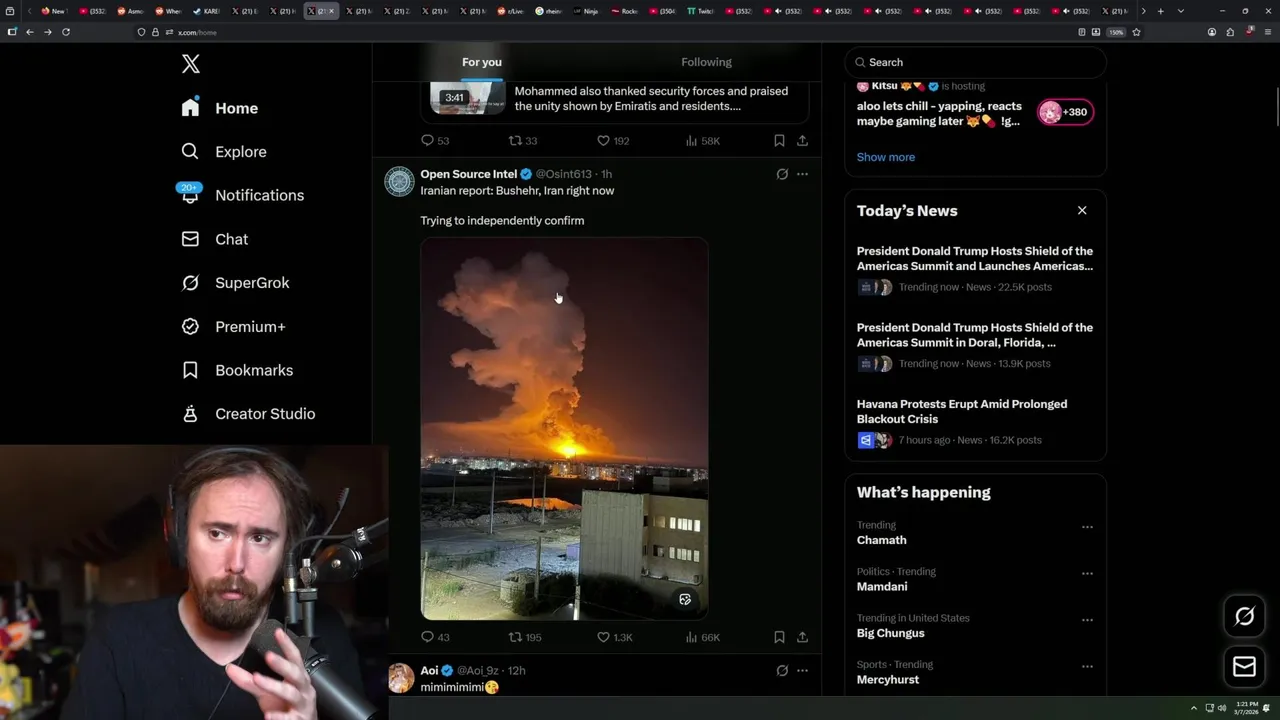Click Show more under live spaces

[x=886, y=157]
